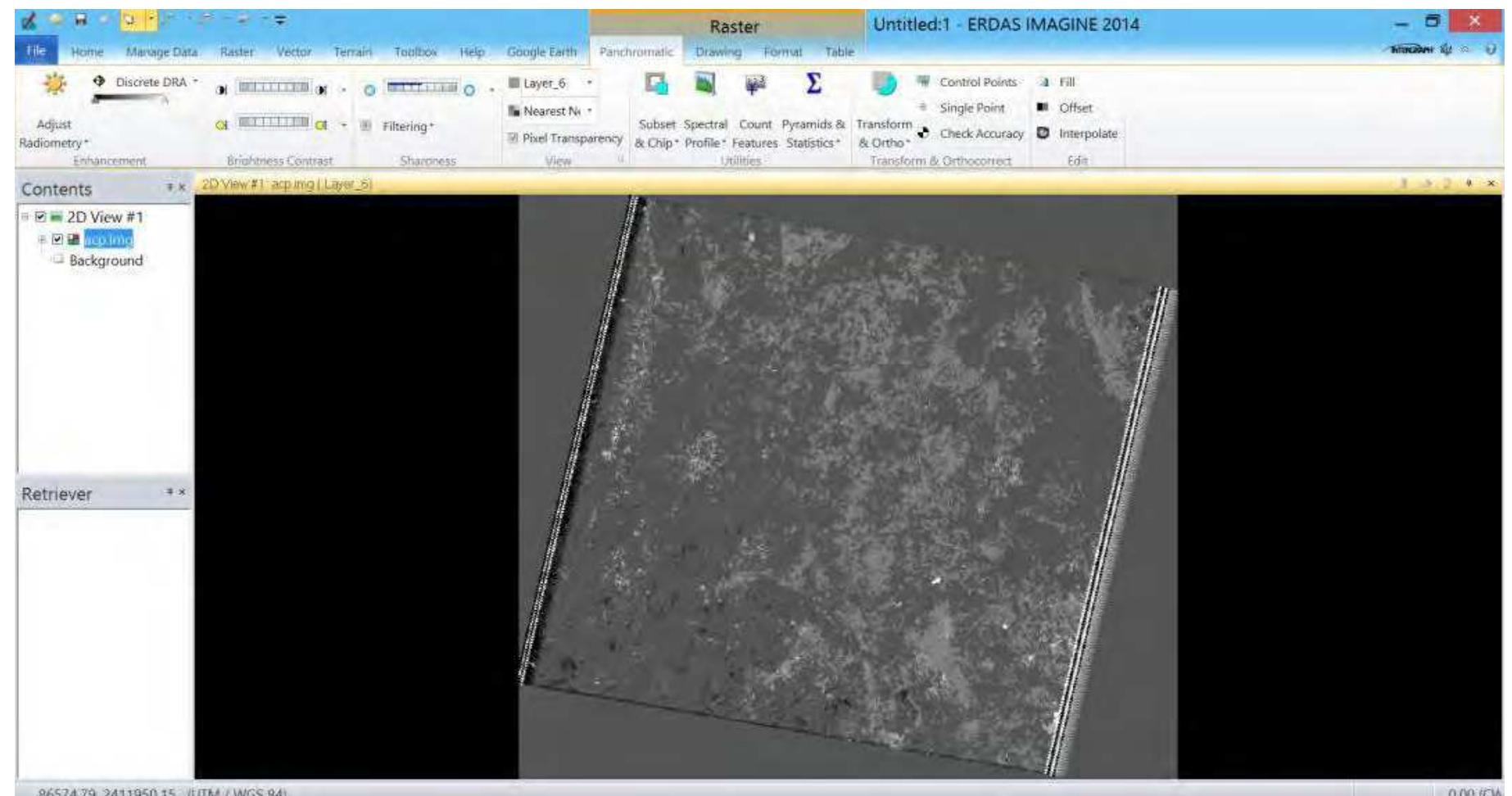
Task: Click the Transform & Ortho icon
Action: [884, 84]
